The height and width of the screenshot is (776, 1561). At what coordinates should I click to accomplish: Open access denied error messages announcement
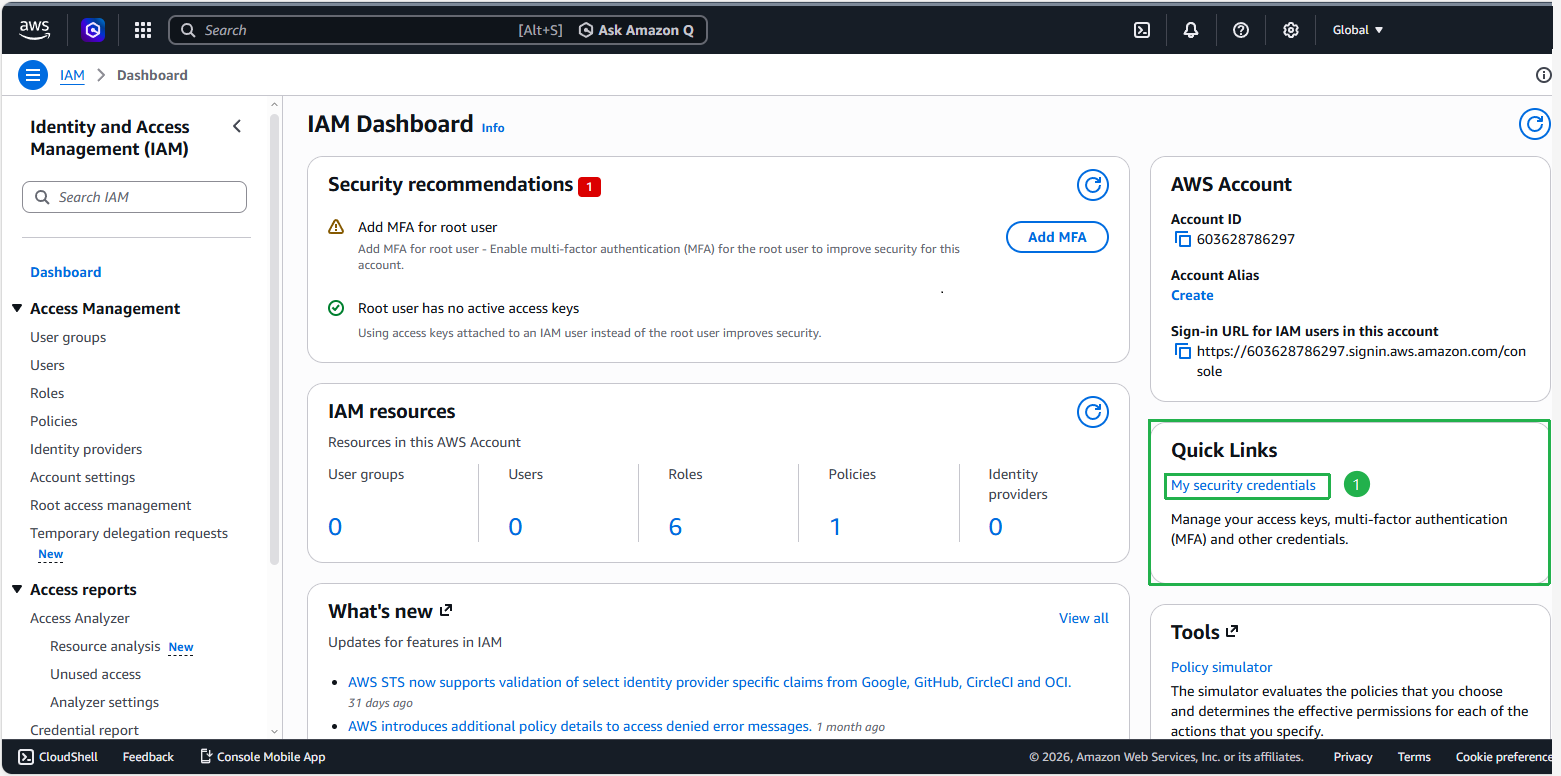[x=580, y=726]
